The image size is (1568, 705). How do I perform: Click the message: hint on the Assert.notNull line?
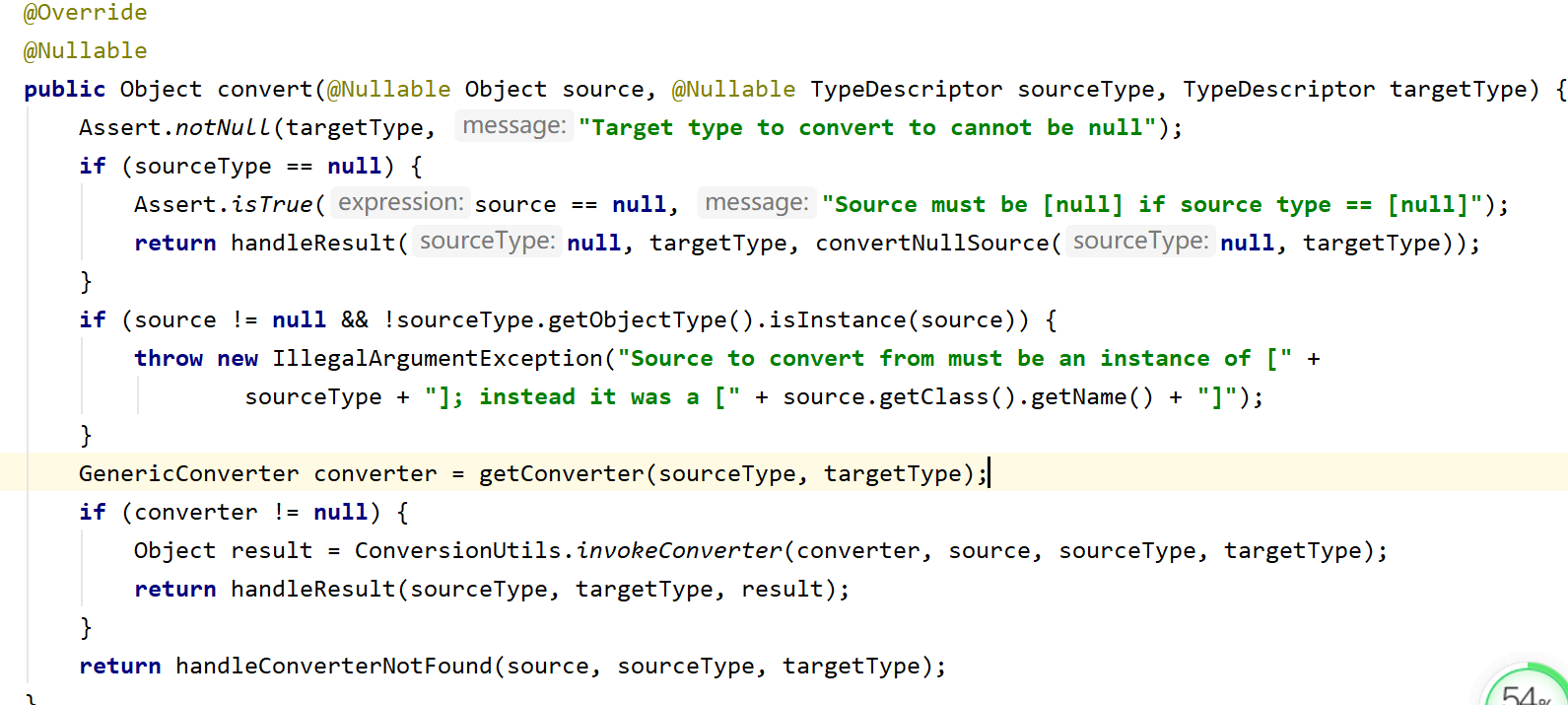click(x=514, y=126)
